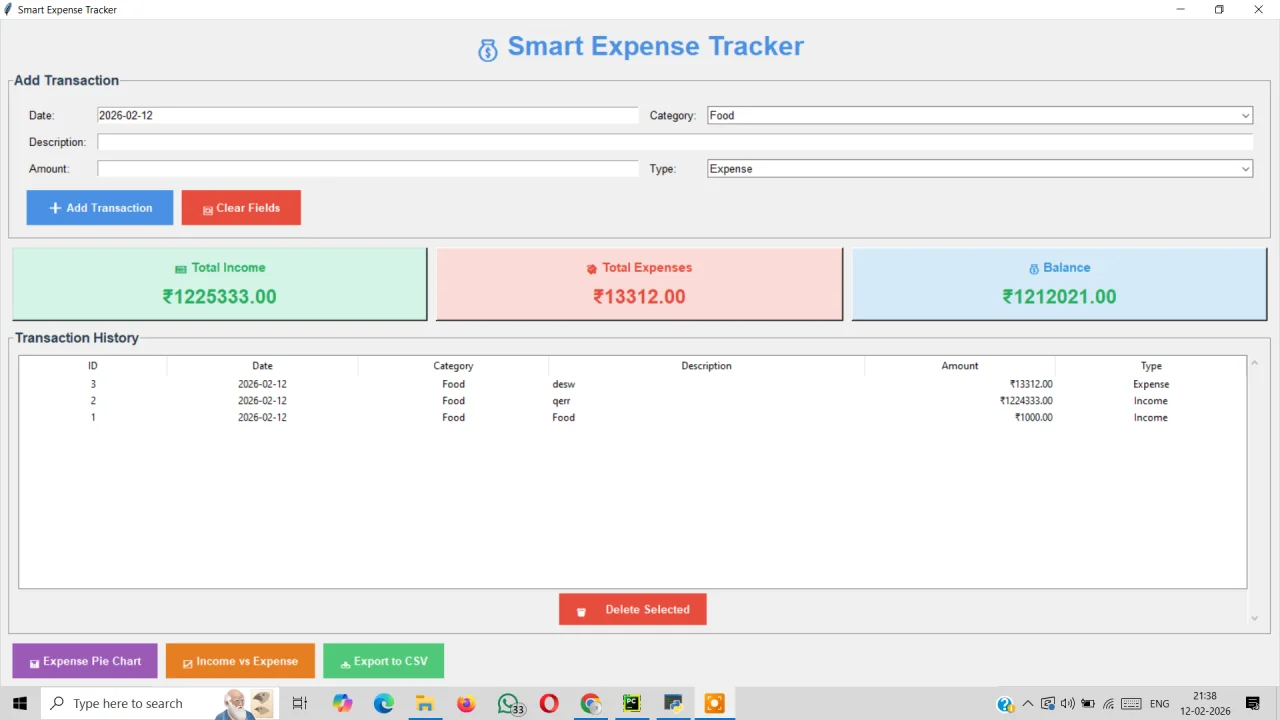This screenshot has width=1280, height=720.
Task: Delete the selected transaction
Action: click(x=633, y=610)
